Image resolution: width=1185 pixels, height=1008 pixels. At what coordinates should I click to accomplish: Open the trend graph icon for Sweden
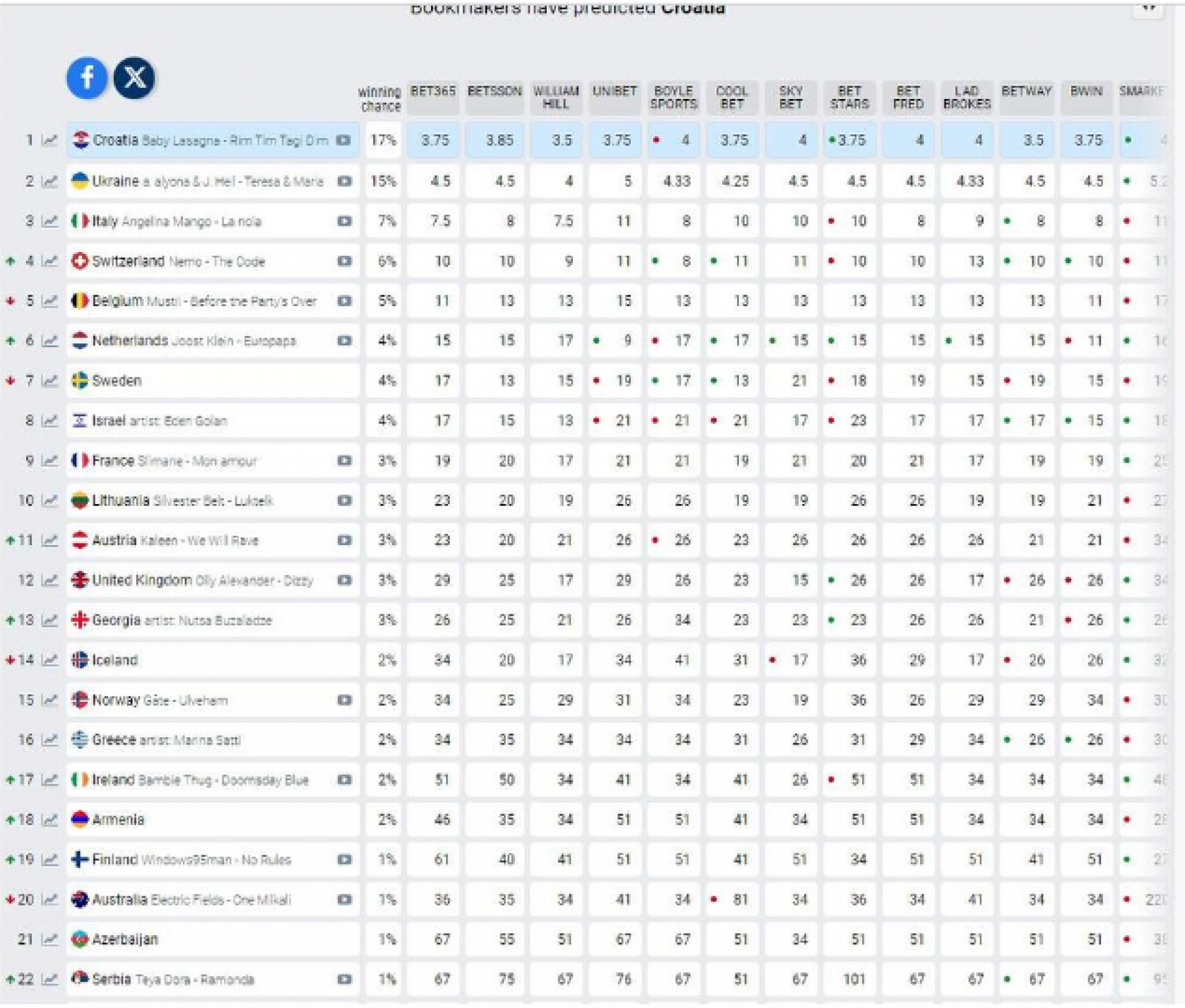[50, 381]
